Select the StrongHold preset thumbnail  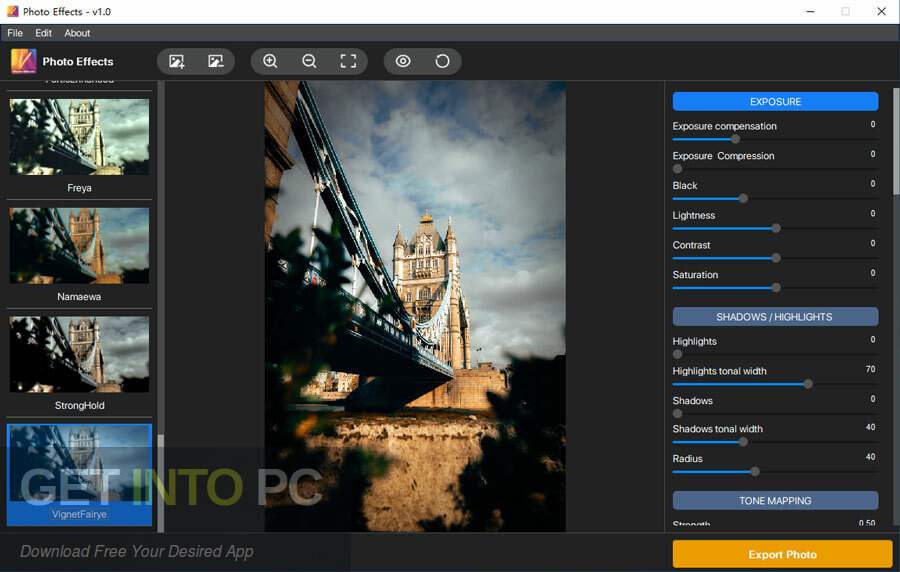coord(79,354)
